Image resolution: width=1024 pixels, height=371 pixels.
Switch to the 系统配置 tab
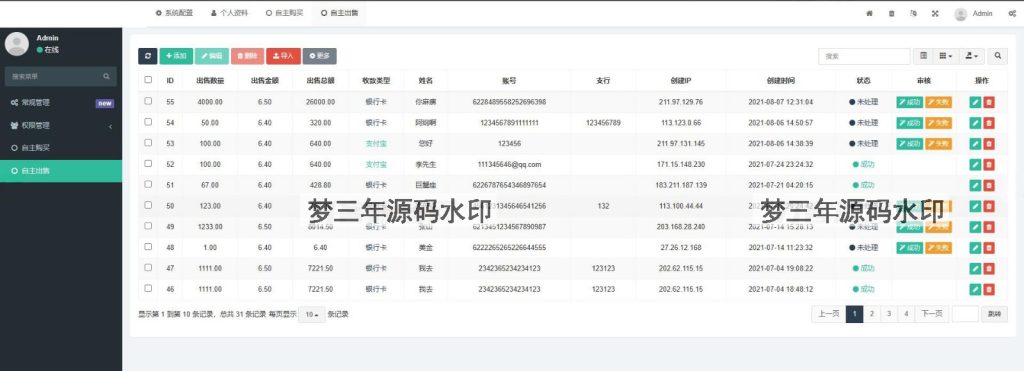point(174,13)
